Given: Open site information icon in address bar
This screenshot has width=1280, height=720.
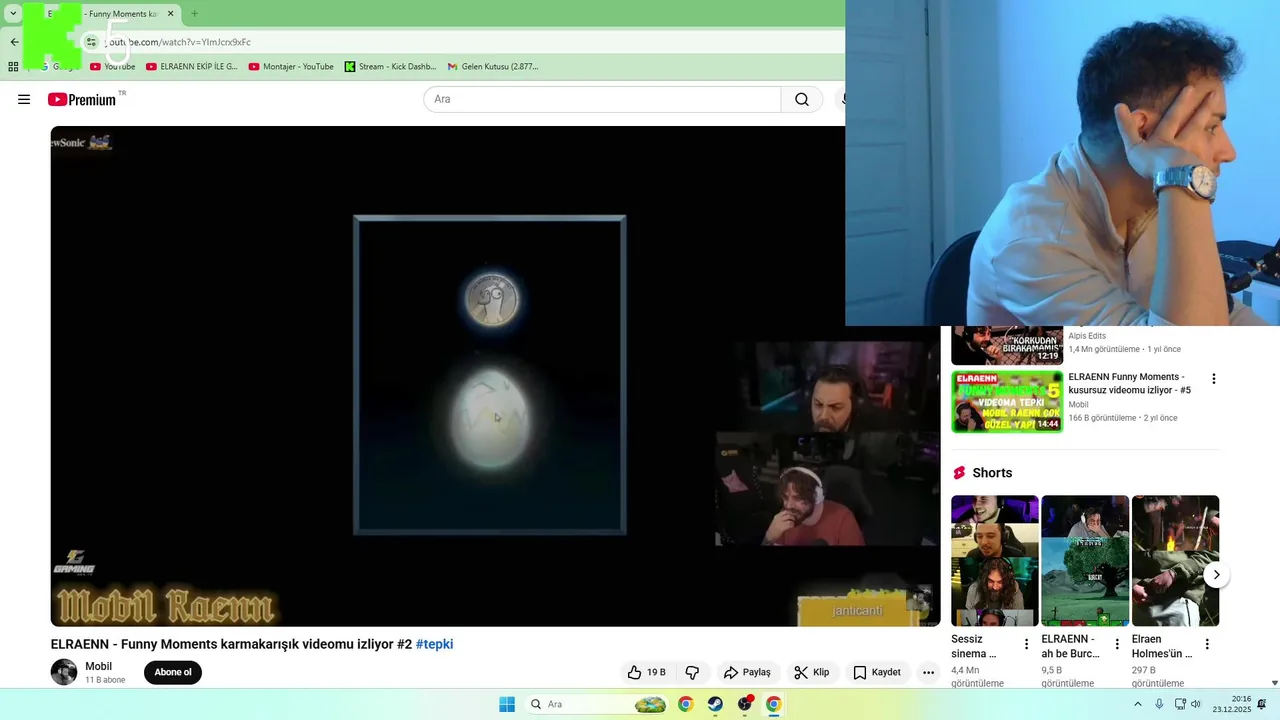Looking at the screenshot, I should pyautogui.click(x=91, y=42).
